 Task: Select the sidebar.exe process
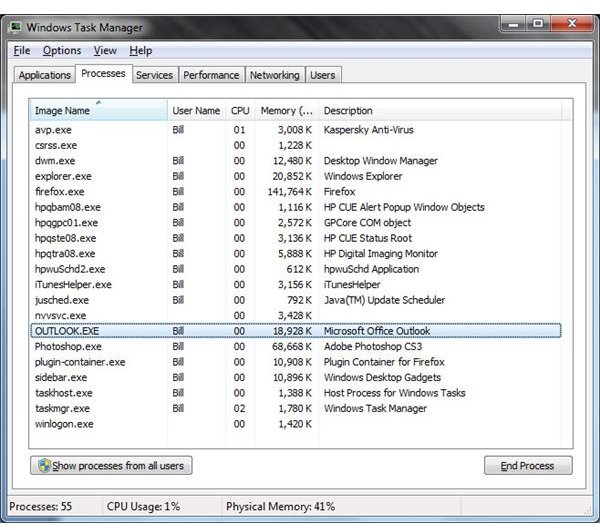tap(295, 378)
